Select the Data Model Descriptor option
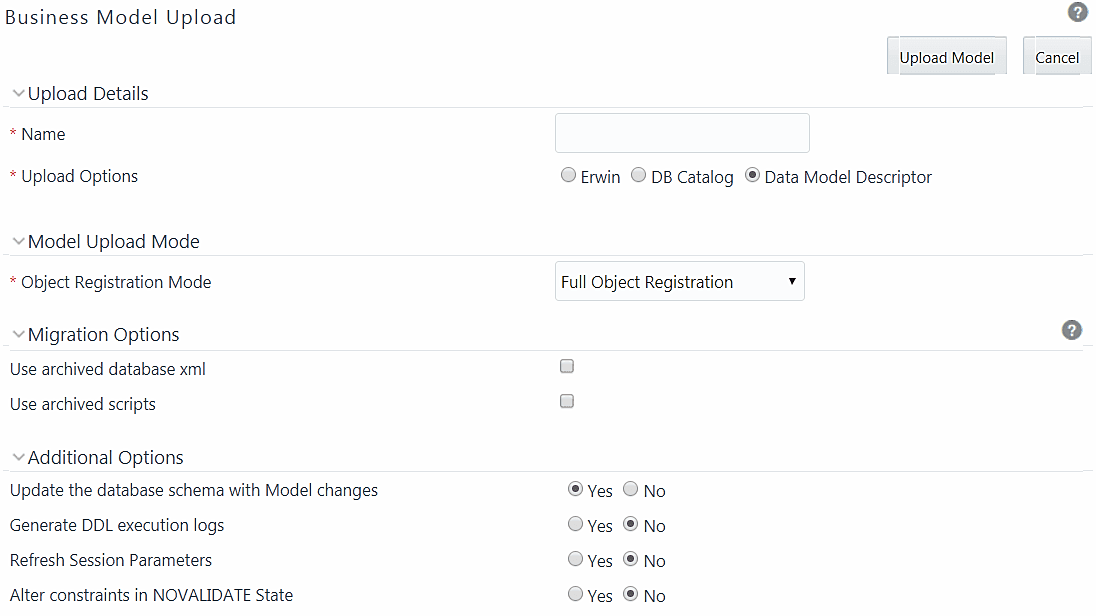 (752, 175)
